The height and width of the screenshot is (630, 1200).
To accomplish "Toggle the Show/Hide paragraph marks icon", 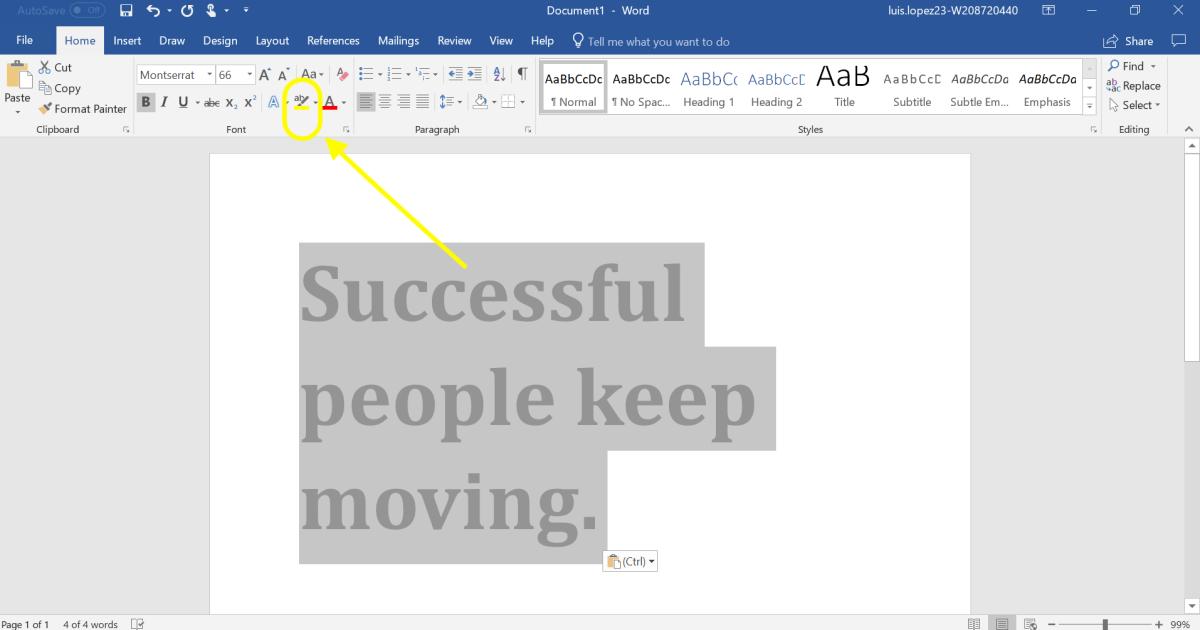I will tap(520, 73).
